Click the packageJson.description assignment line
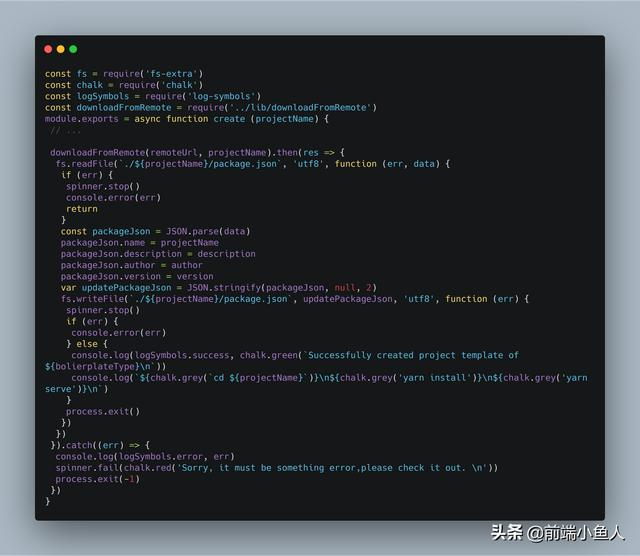640x556 pixels. click(x=158, y=254)
